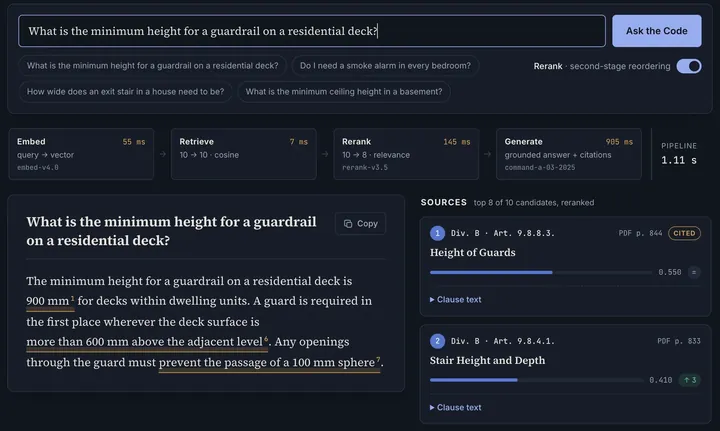Click relevance score bar for Stair Height and Depth
Screen dimensions: 720x431
[x=537, y=380]
